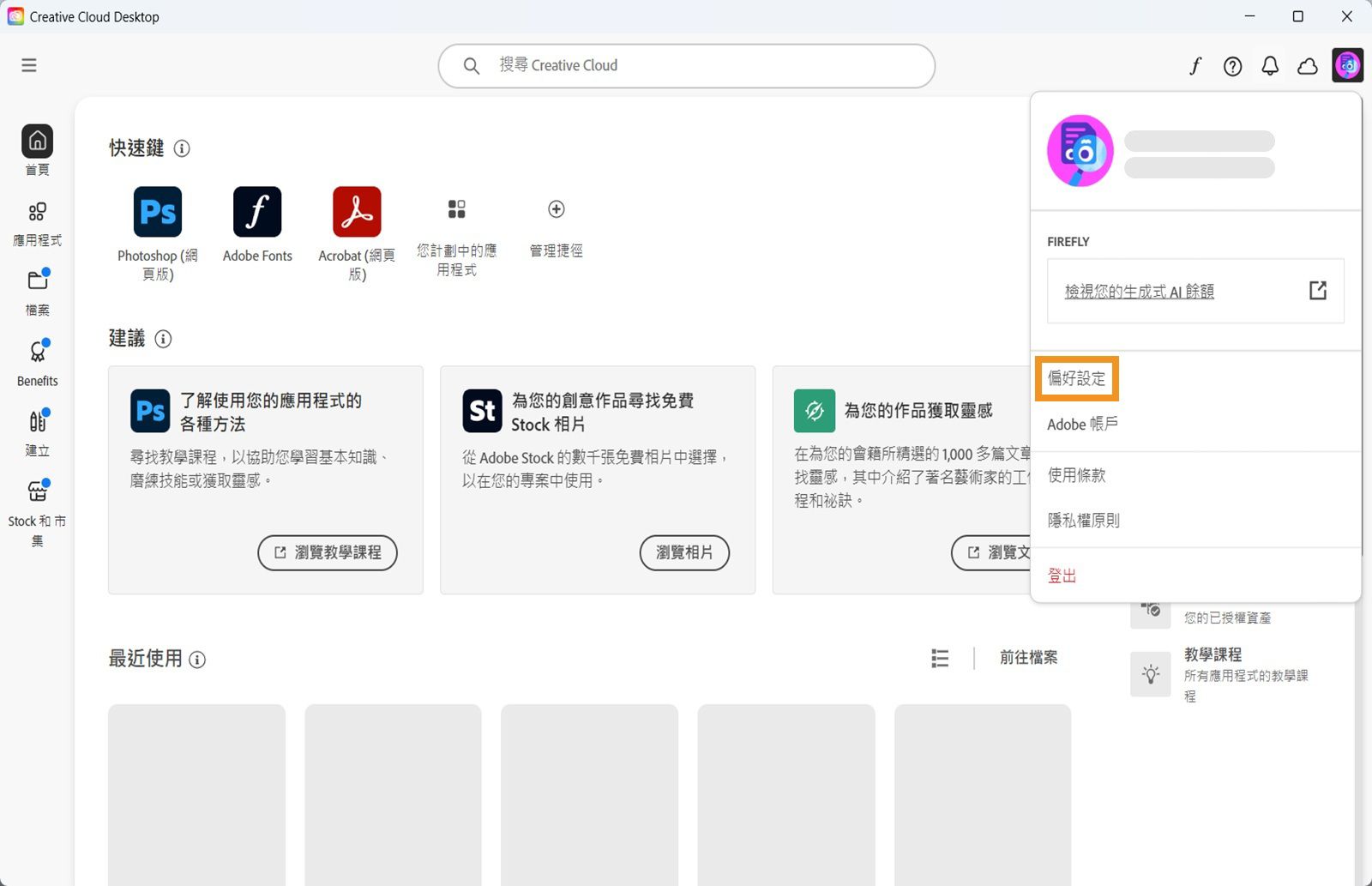Switch recent files to list view icon
1372x886 pixels.
click(940, 658)
